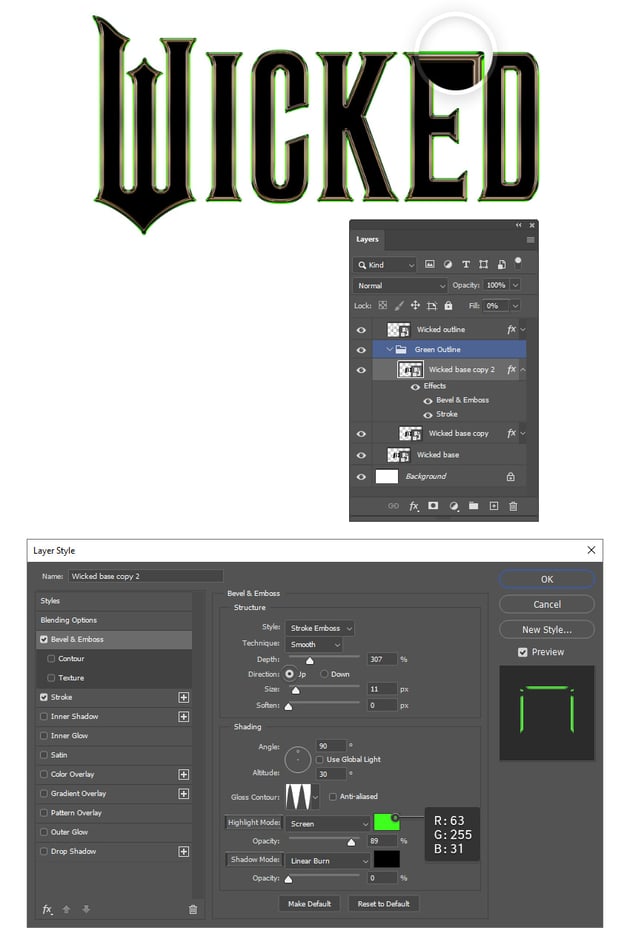Enable the Contour checkbox
This screenshot has width=630, height=945.
pyautogui.click(x=51, y=659)
